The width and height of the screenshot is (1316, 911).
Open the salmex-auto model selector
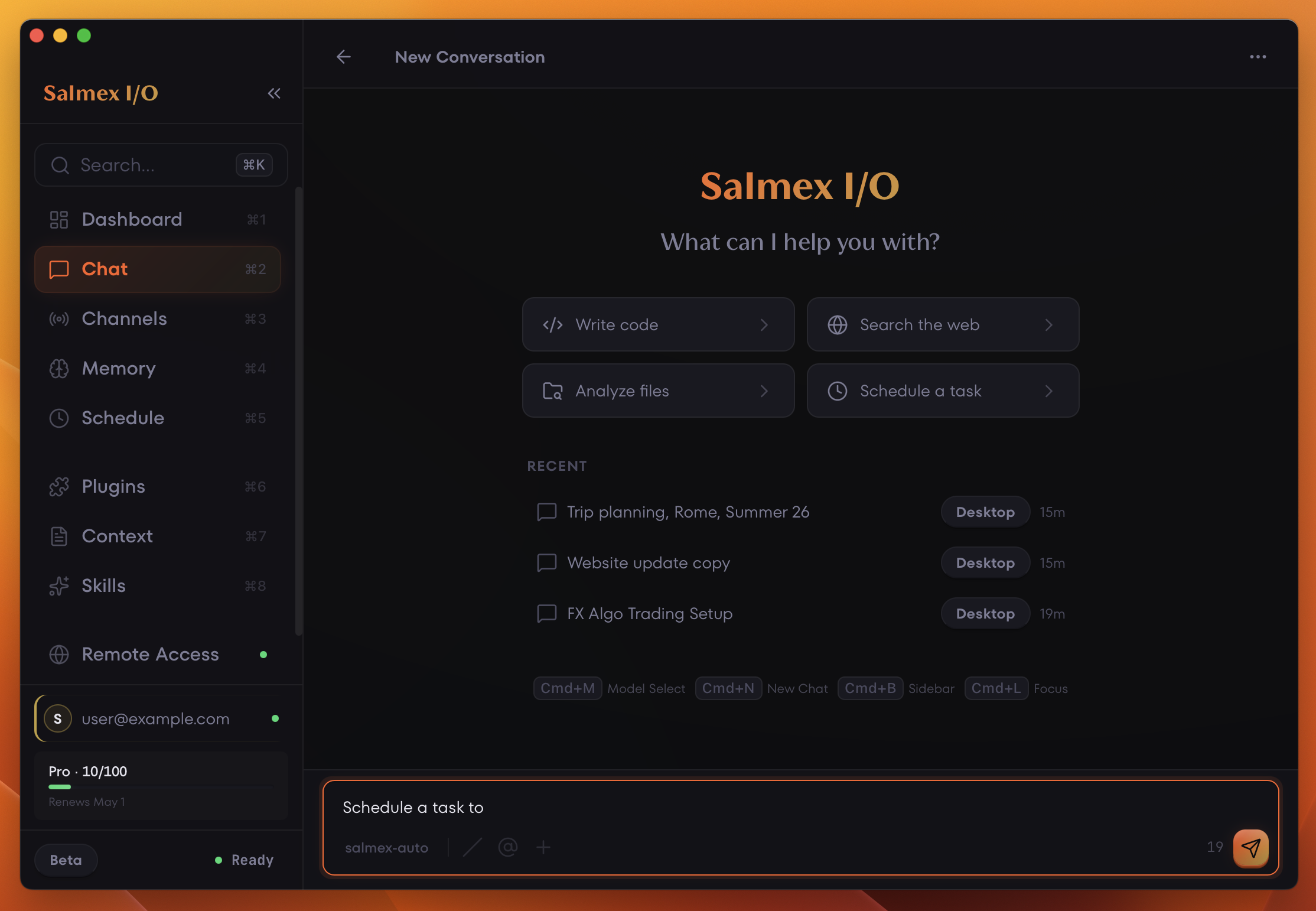(386, 848)
